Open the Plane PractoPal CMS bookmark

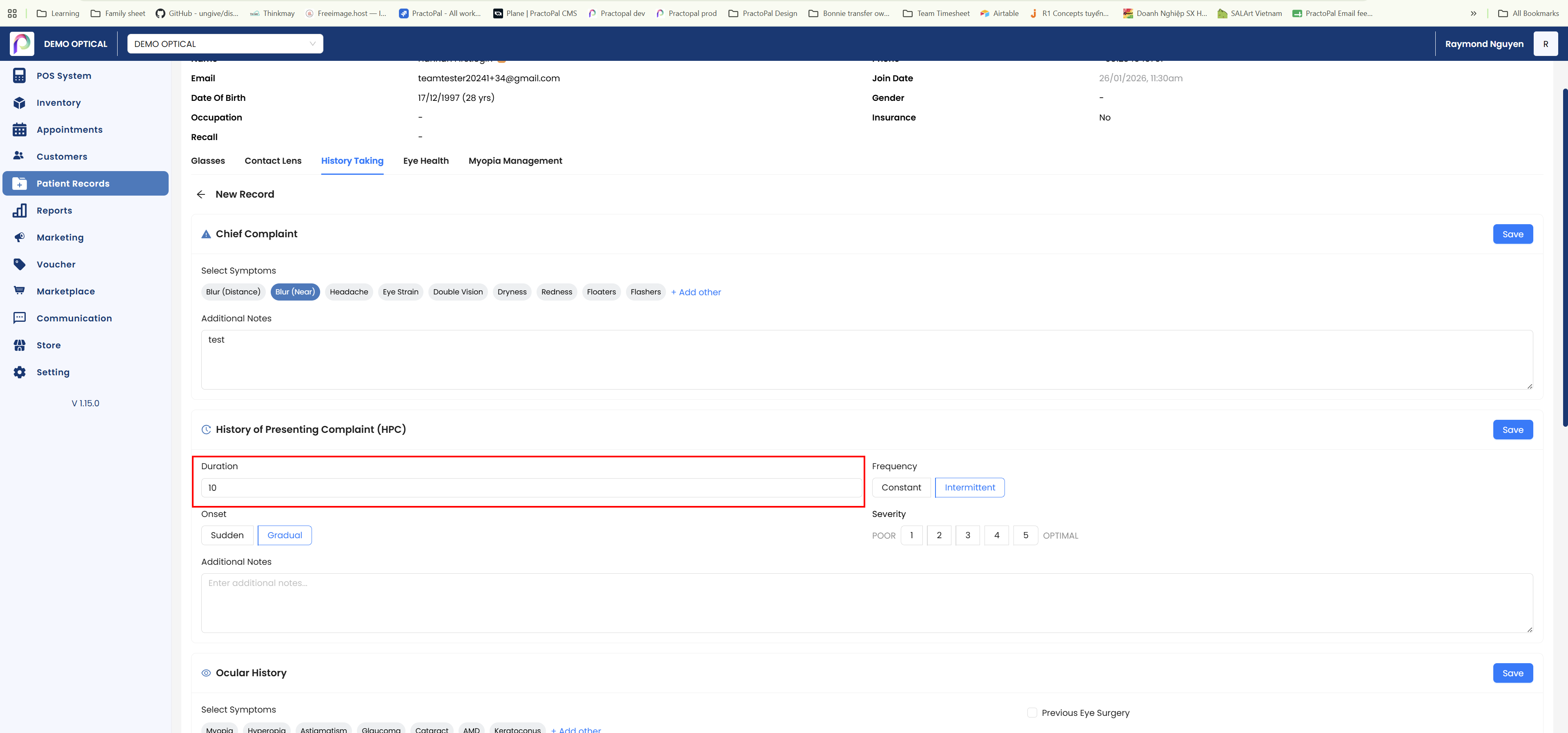coord(535,13)
